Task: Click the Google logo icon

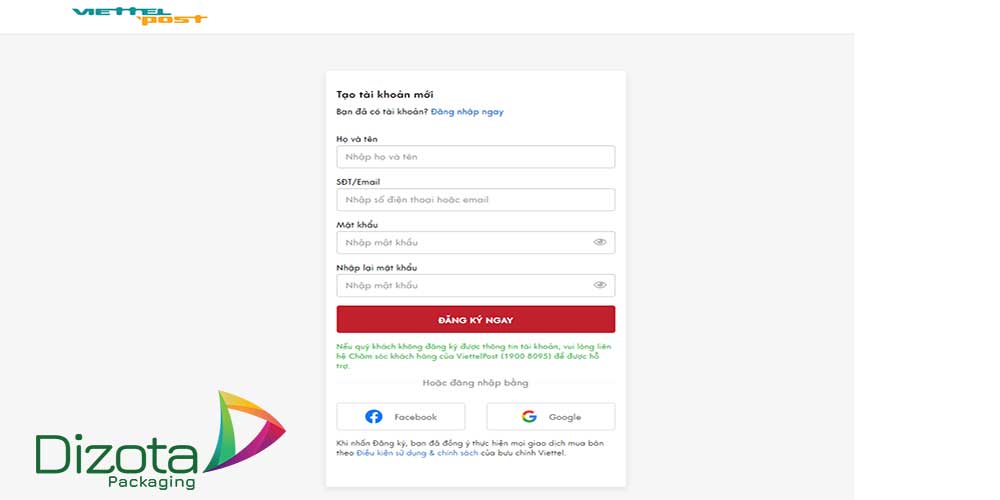Action: click(x=529, y=417)
